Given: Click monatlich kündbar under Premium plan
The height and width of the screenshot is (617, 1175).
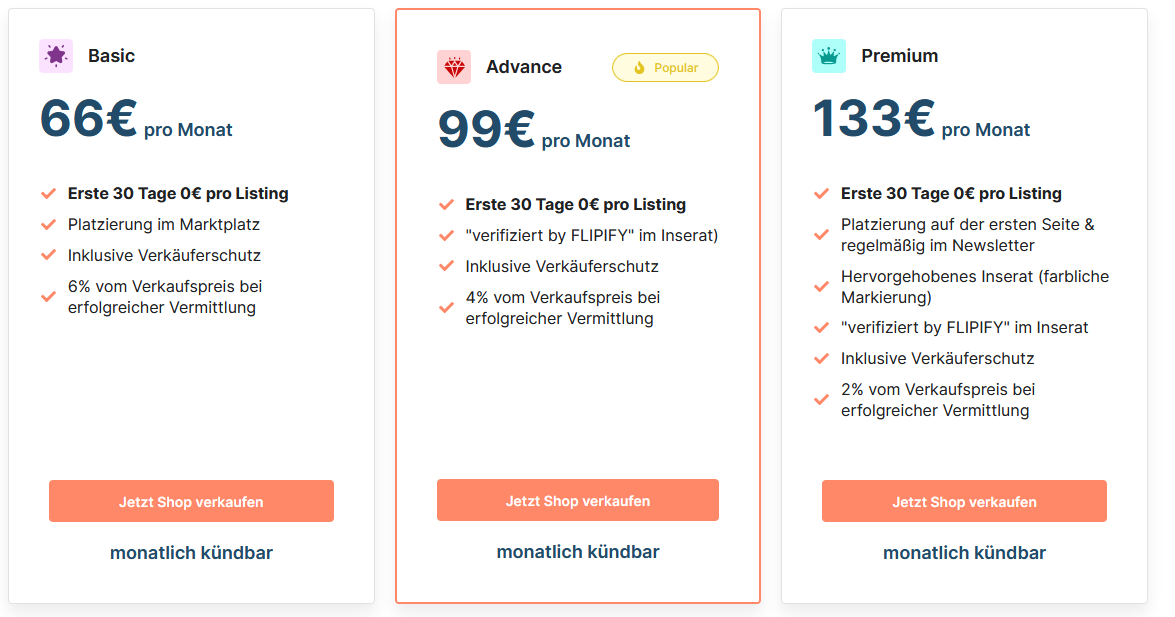Looking at the screenshot, I should point(964,553).
